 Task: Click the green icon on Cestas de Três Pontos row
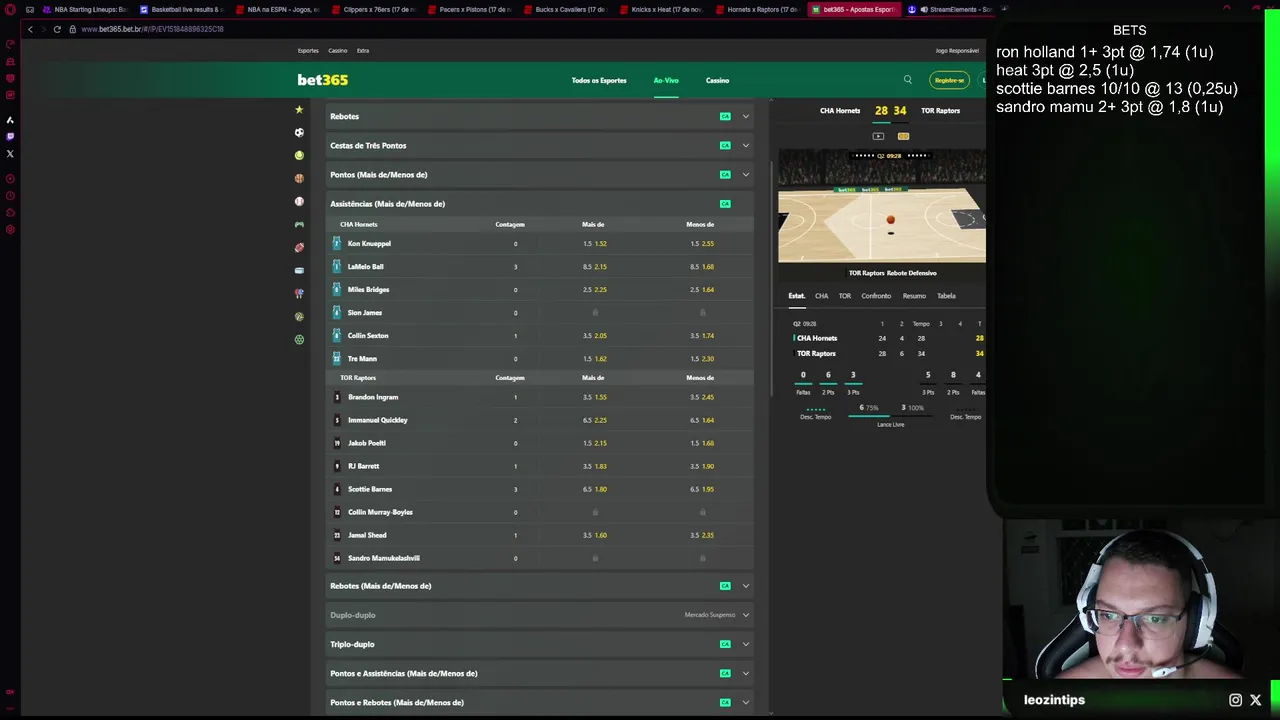725,145
